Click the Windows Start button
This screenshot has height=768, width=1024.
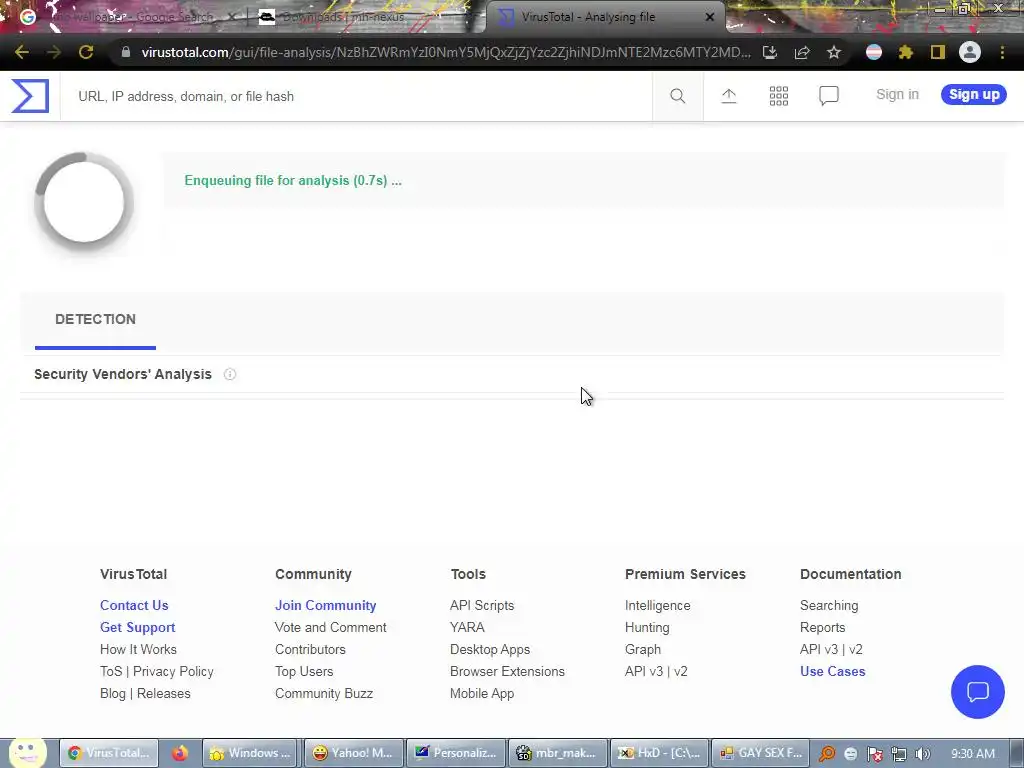tap(27, 753)
